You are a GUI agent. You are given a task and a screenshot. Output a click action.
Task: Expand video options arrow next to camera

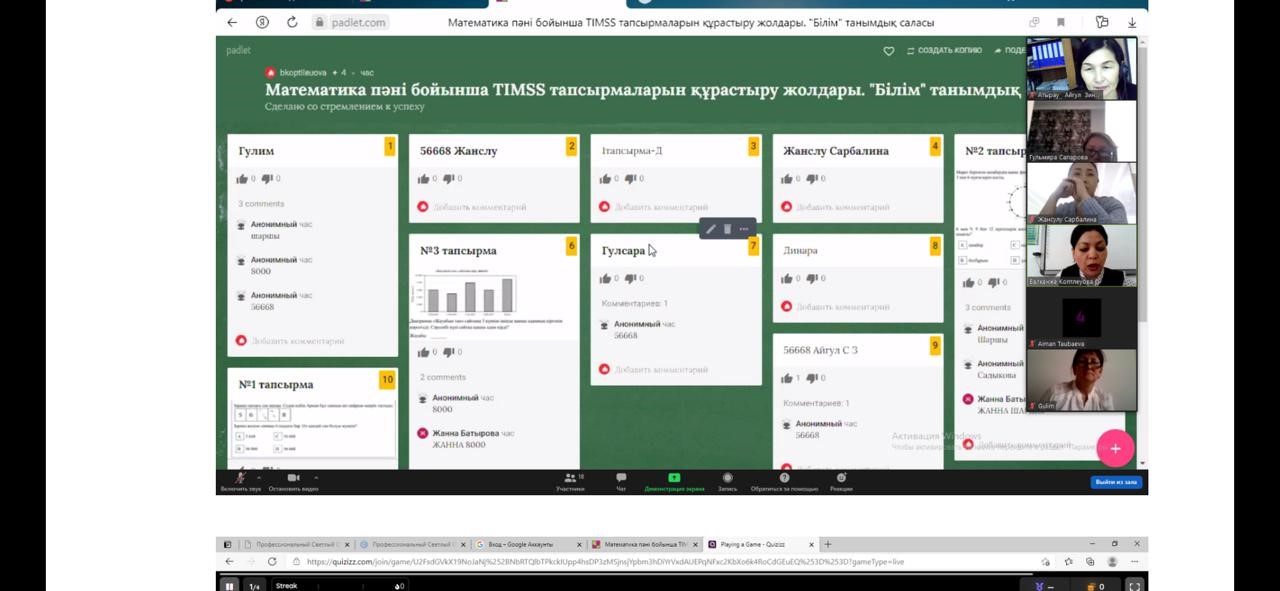(x=316, y=477)
